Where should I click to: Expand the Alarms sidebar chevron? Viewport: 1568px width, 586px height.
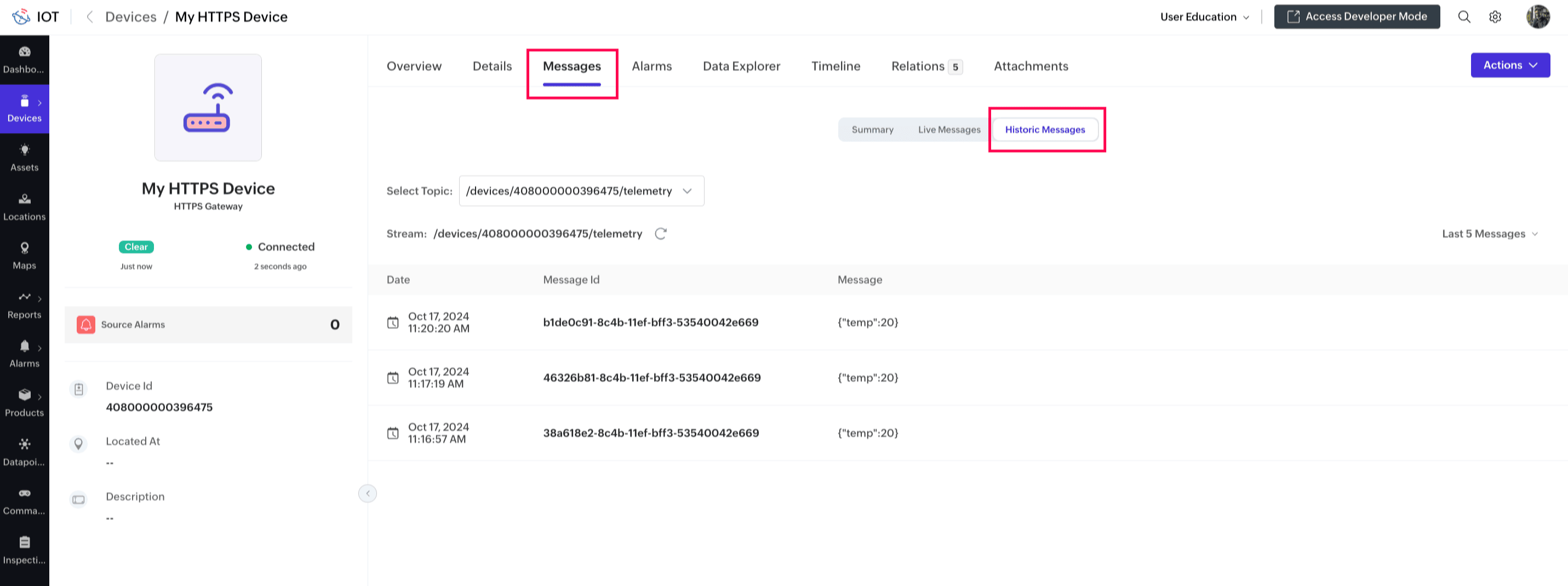[x=39, y=348]
